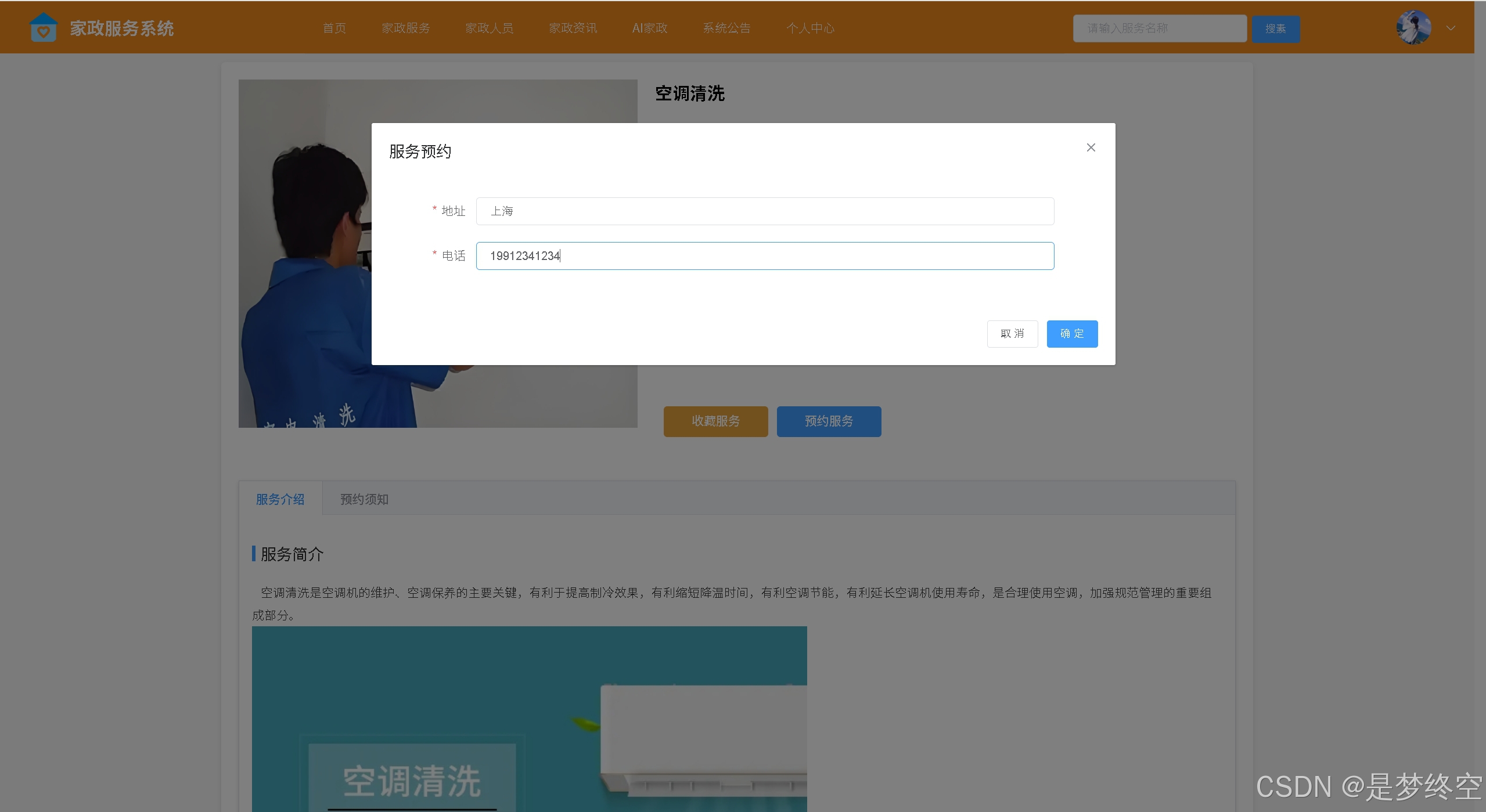Click the house heart logo icon
The image size is (1486, 812).
44,27
